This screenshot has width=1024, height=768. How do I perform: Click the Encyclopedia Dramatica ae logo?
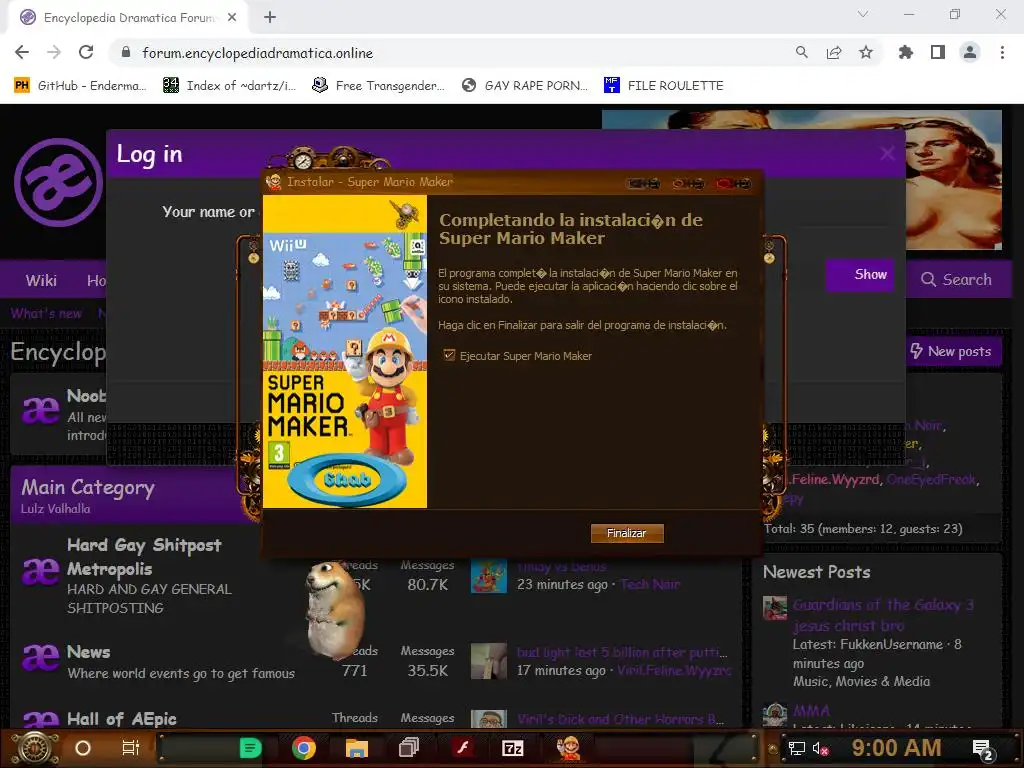point(58,182)
